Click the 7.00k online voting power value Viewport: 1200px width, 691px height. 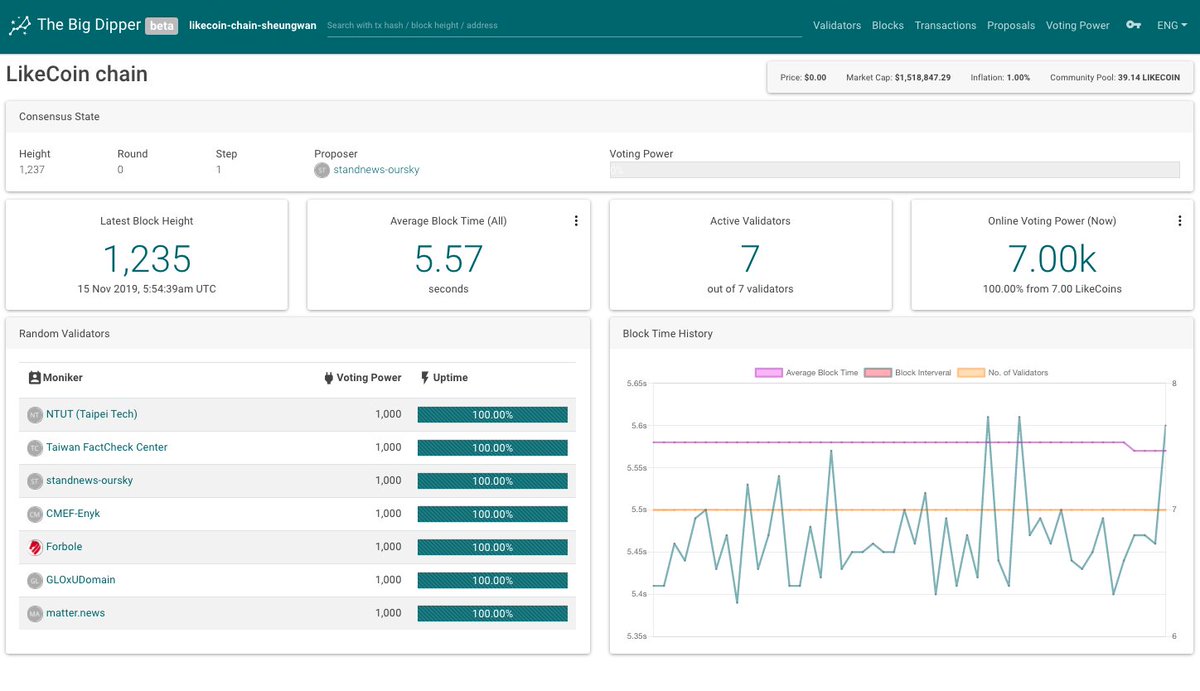(1051, 259)
